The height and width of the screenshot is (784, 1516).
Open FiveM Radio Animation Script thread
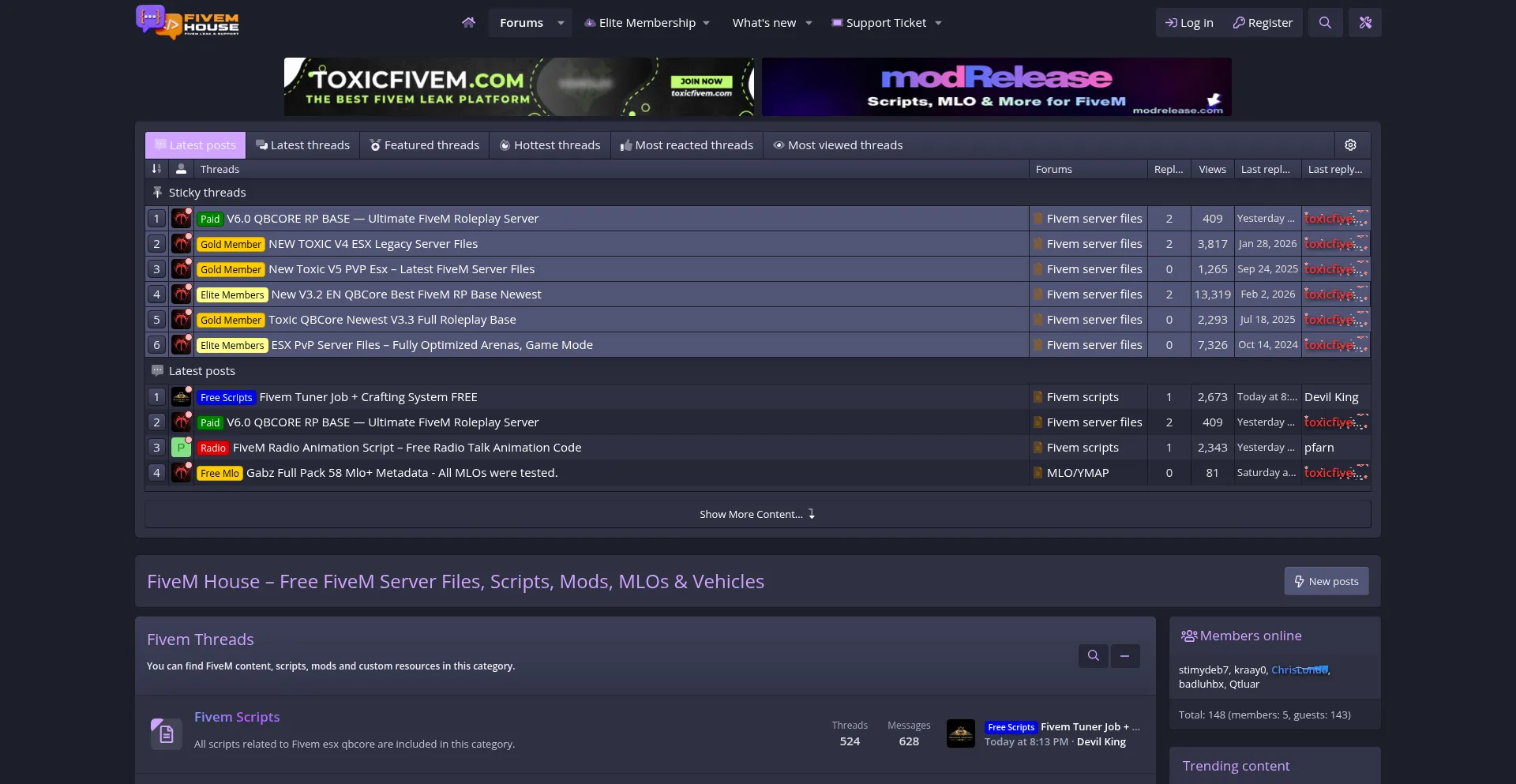407,448
